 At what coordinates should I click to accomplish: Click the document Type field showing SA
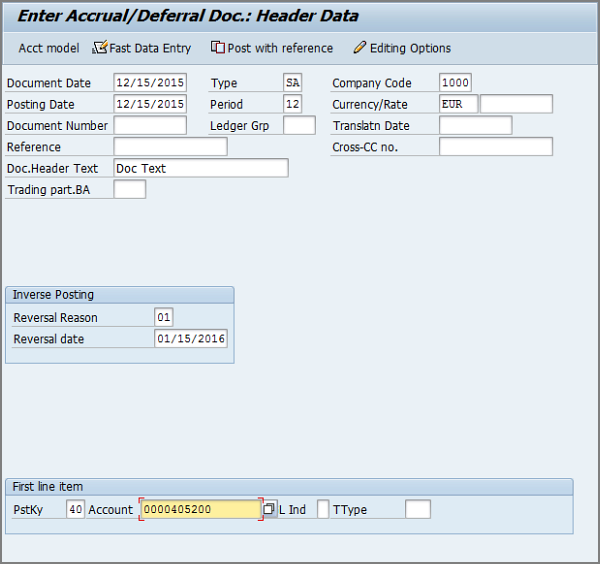(292, 83)
